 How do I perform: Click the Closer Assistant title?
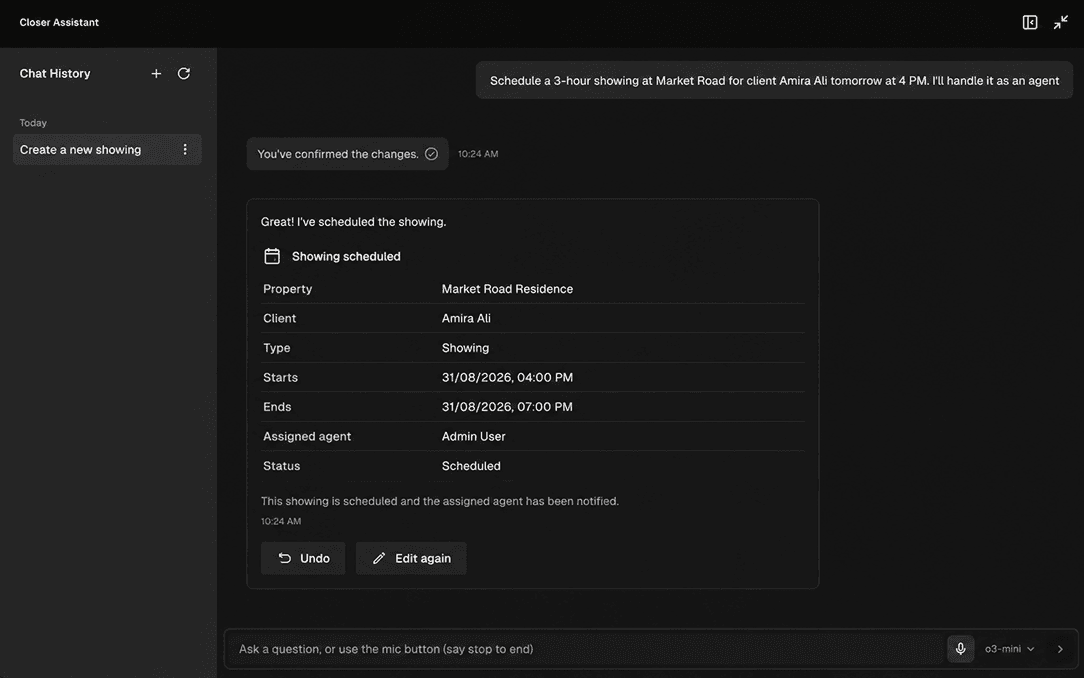tap(59, 22)
